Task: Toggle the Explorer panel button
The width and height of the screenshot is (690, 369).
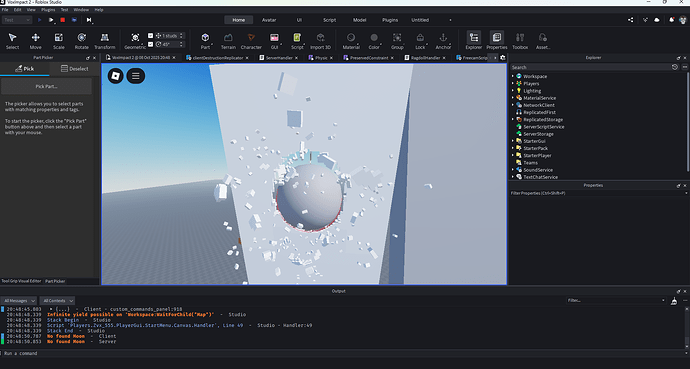Action: coord(473,41)
